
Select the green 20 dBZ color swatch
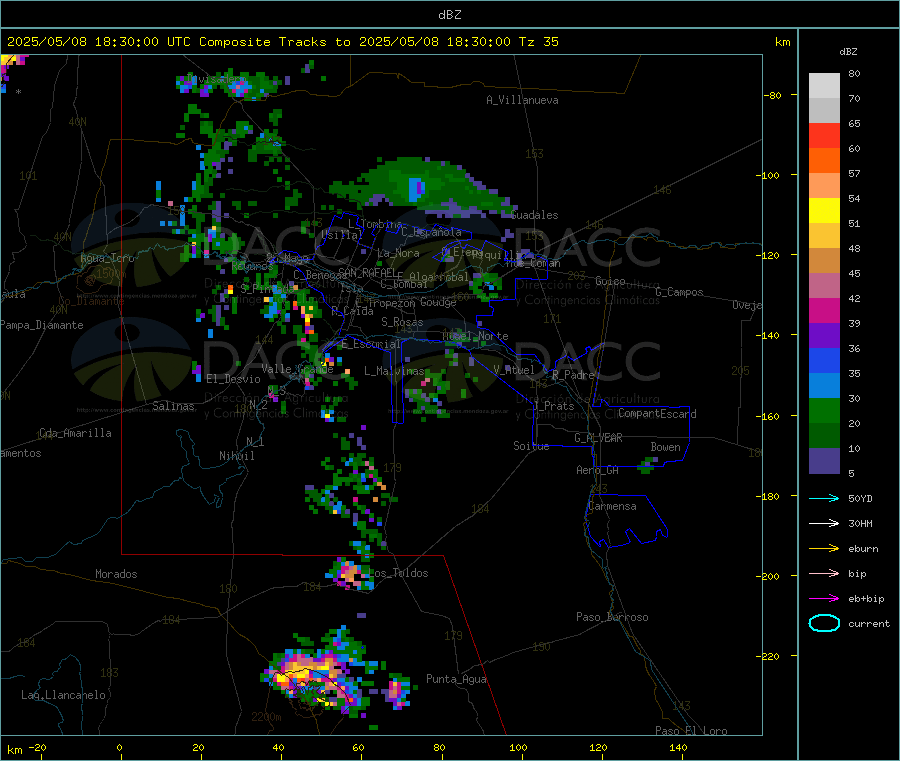[824, 410]
